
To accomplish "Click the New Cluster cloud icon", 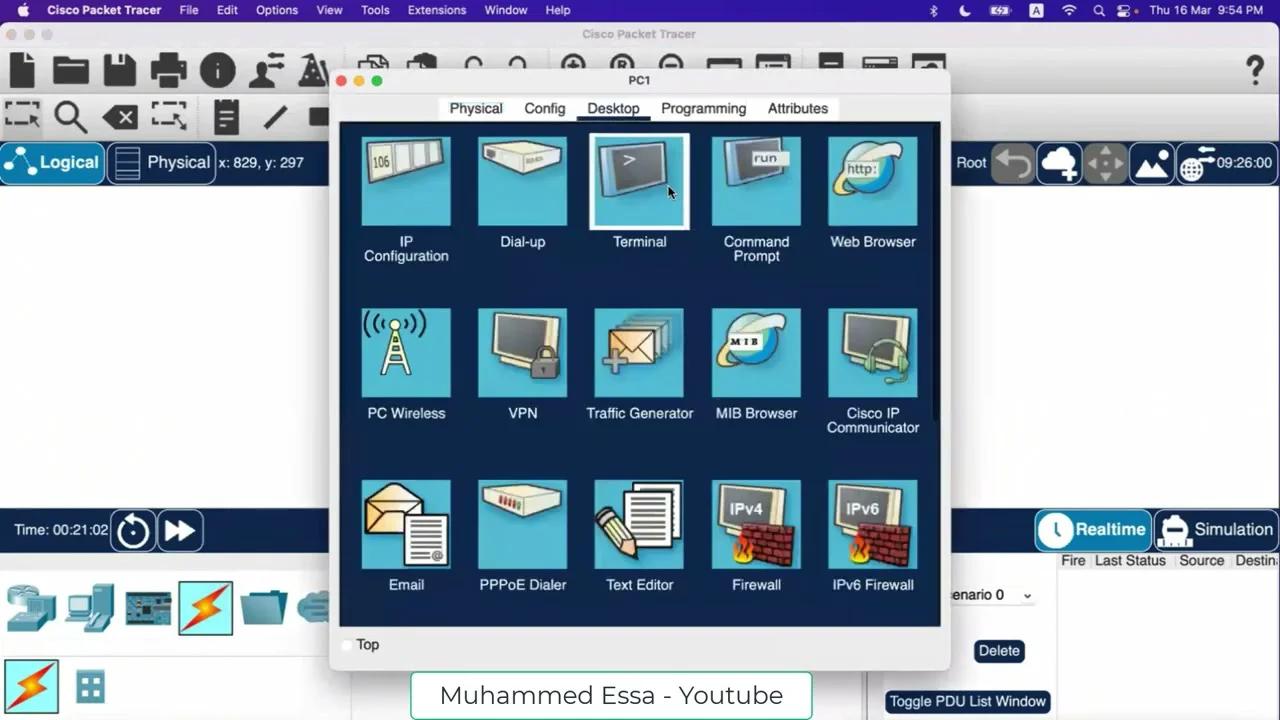I will (1058, 162).
